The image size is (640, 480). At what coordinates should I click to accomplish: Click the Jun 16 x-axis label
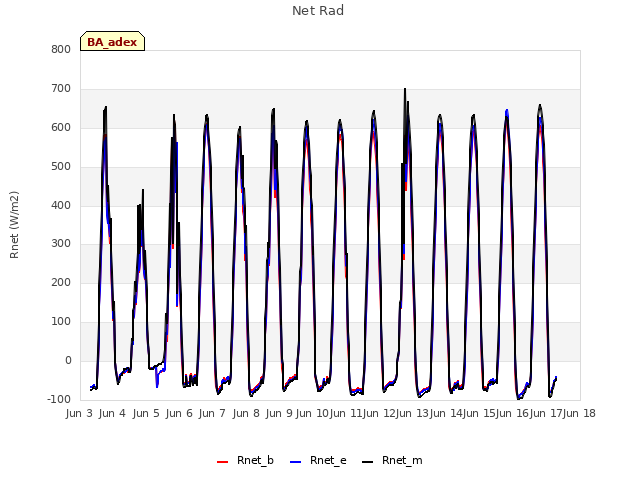pos(512,413)
